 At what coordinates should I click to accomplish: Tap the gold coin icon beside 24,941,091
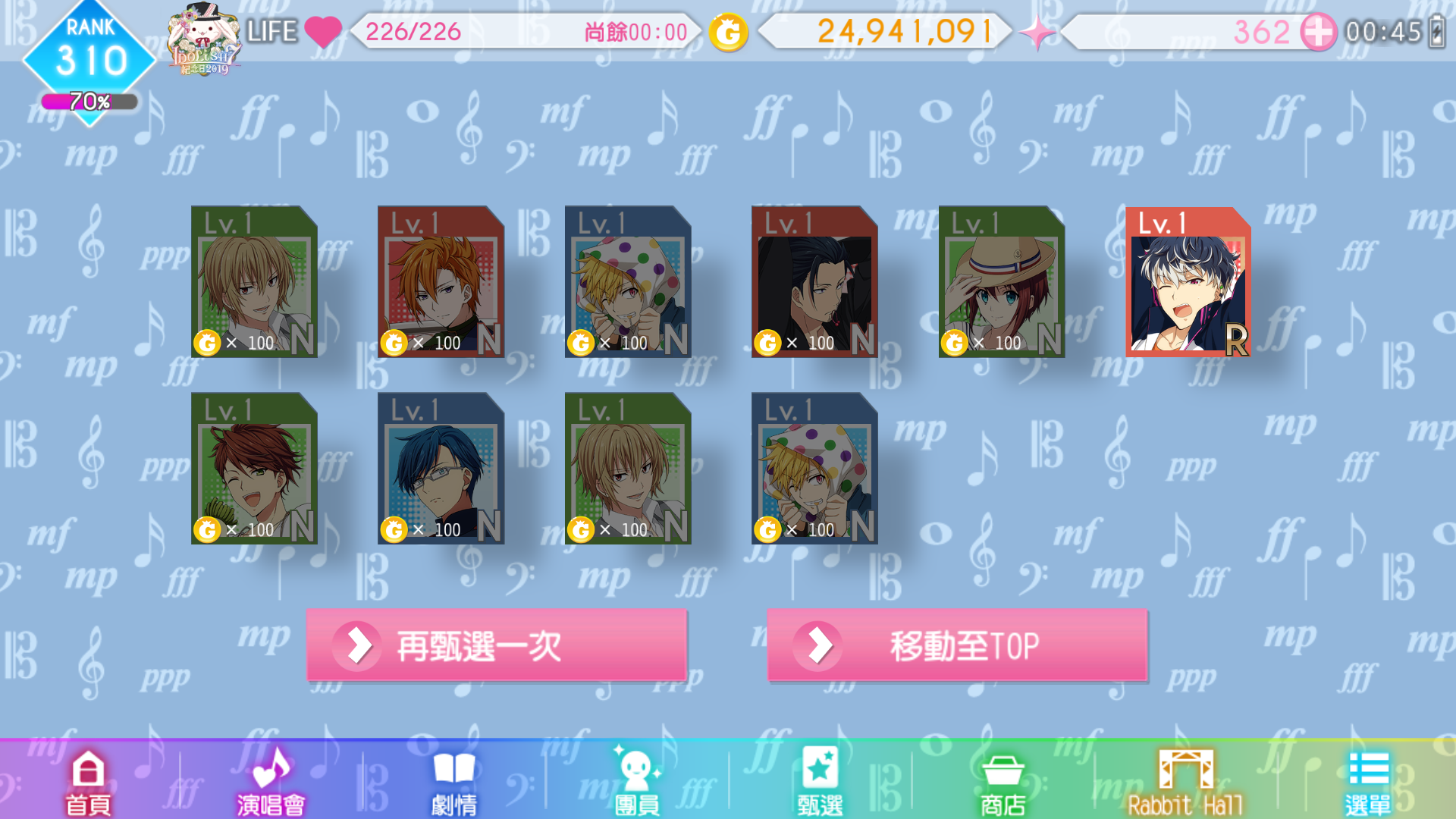point(728,33)
